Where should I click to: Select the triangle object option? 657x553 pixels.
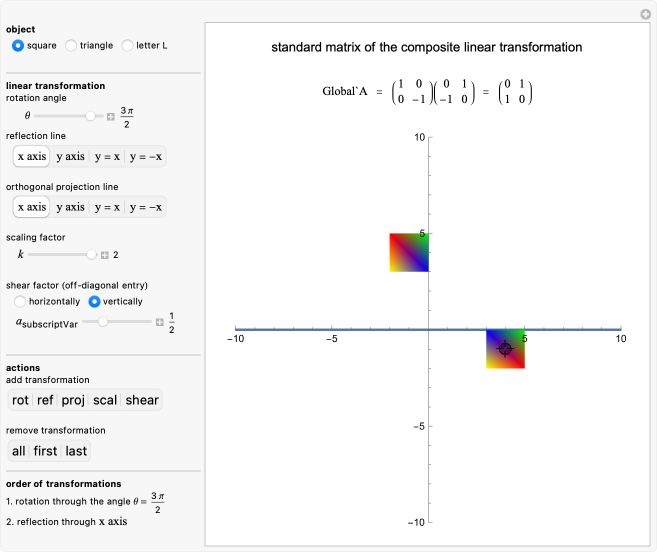click(x=71, y=45)
